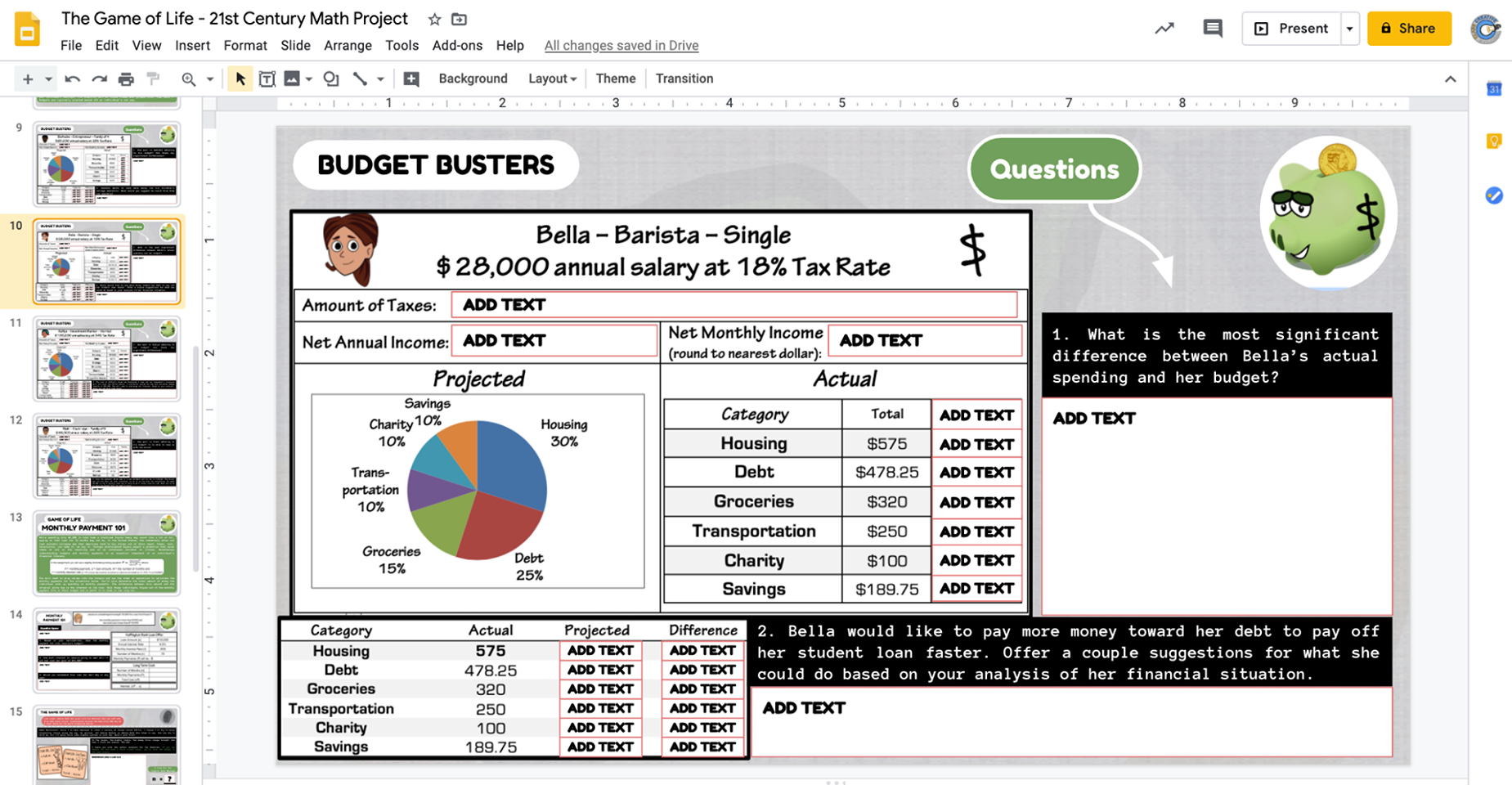Open the Slide menu
The height and width of the screenshot is (785, 1512).
tap(295, 46)
